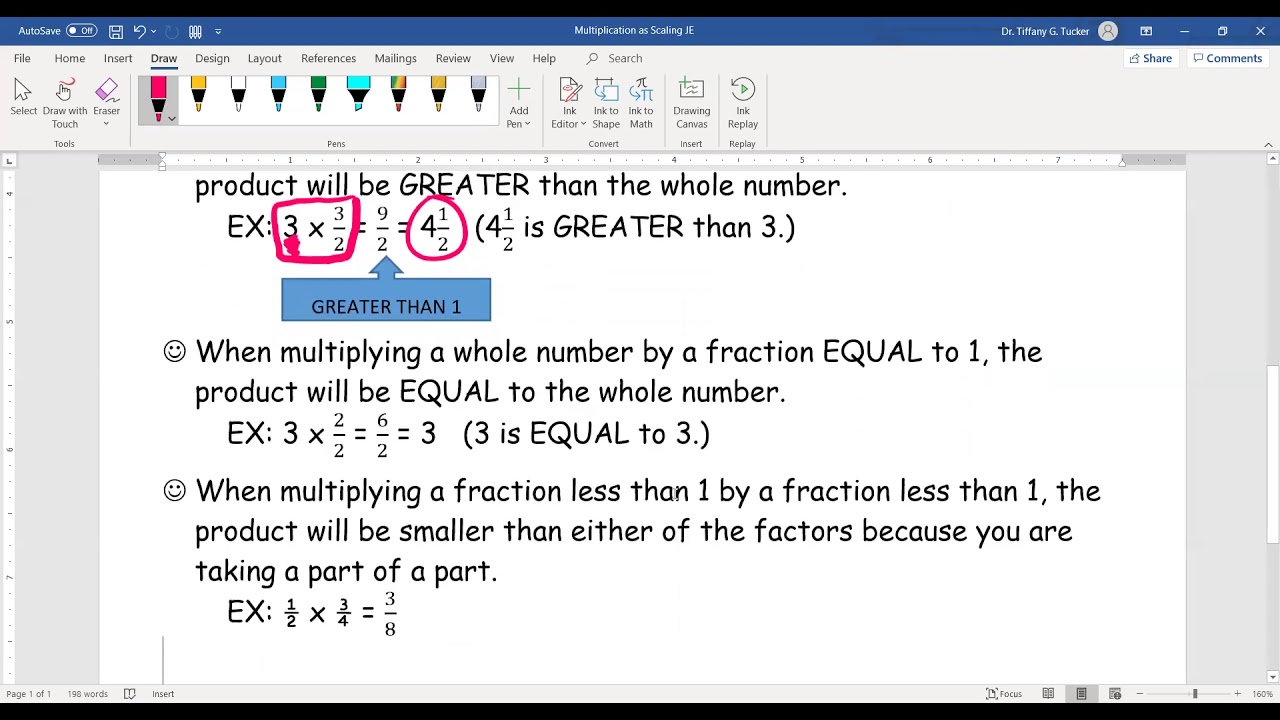The height and width of the screenshot is (720, 1280).
Task: Click the tab selector left of ruler
Action: click(9, 160)
